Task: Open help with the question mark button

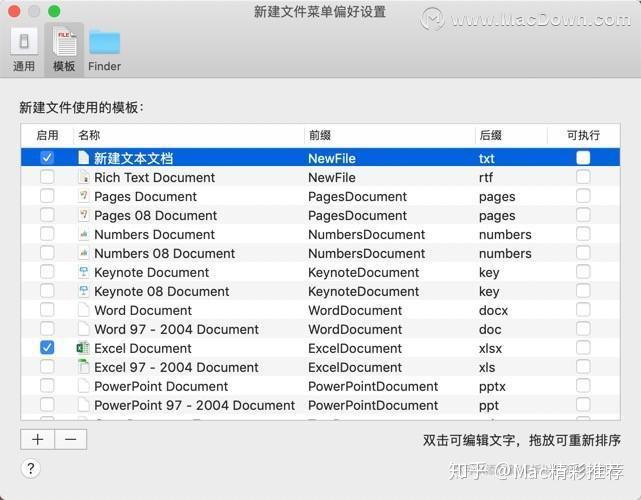Action: (x=31, y=469)
